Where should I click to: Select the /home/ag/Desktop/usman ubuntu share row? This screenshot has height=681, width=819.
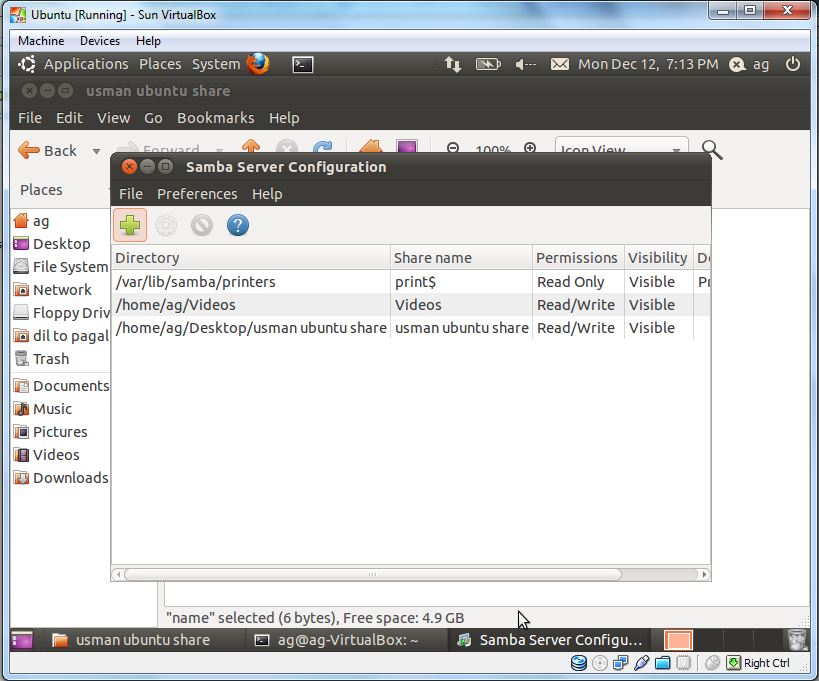click(411, 327)
